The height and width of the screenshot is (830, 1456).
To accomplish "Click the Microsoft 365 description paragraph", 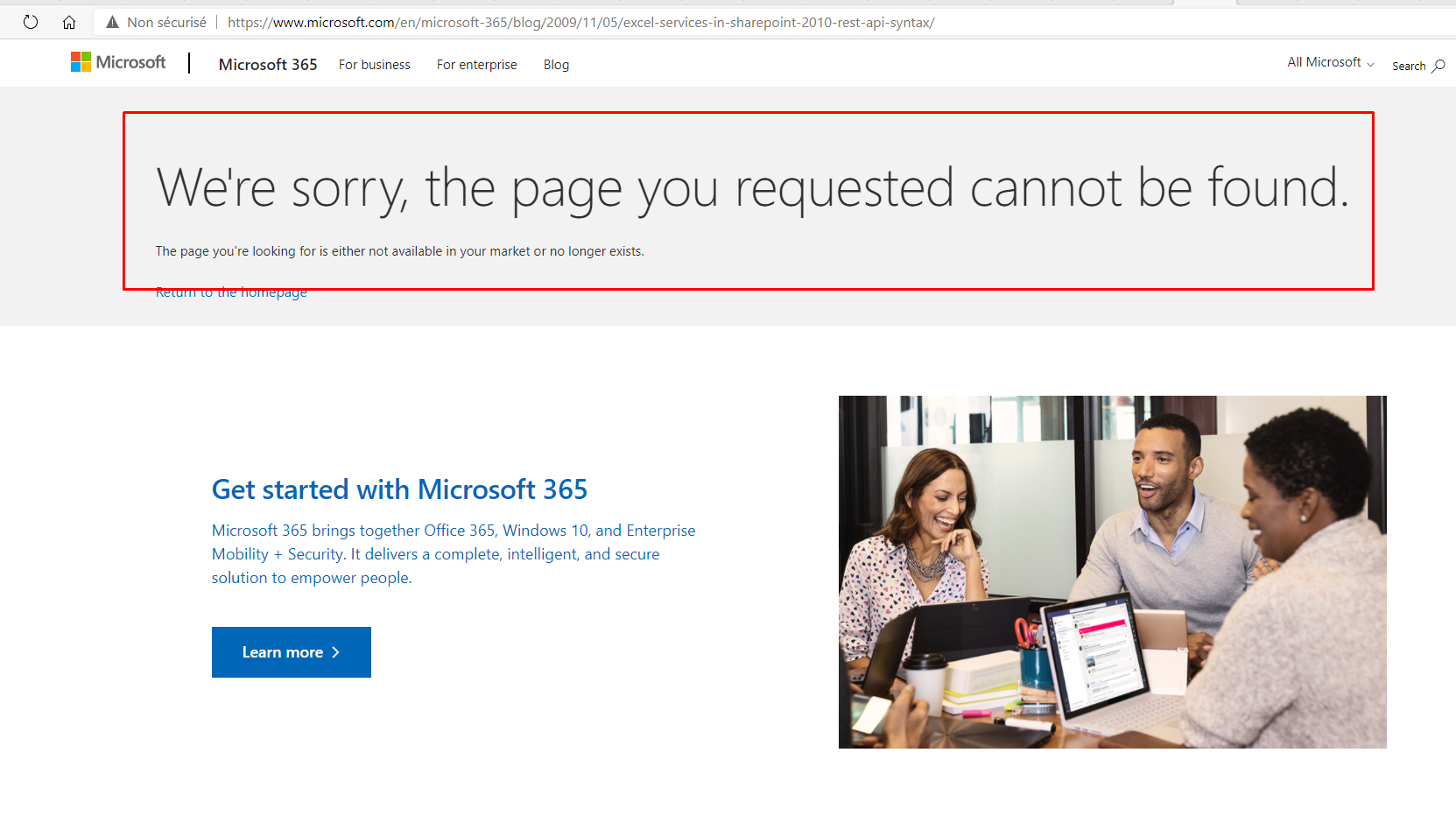I will pos(454,554).
